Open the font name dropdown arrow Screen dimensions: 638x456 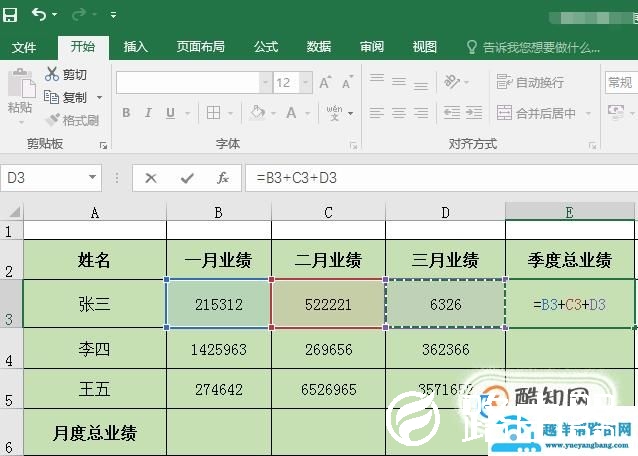click(x=266, y=83)
